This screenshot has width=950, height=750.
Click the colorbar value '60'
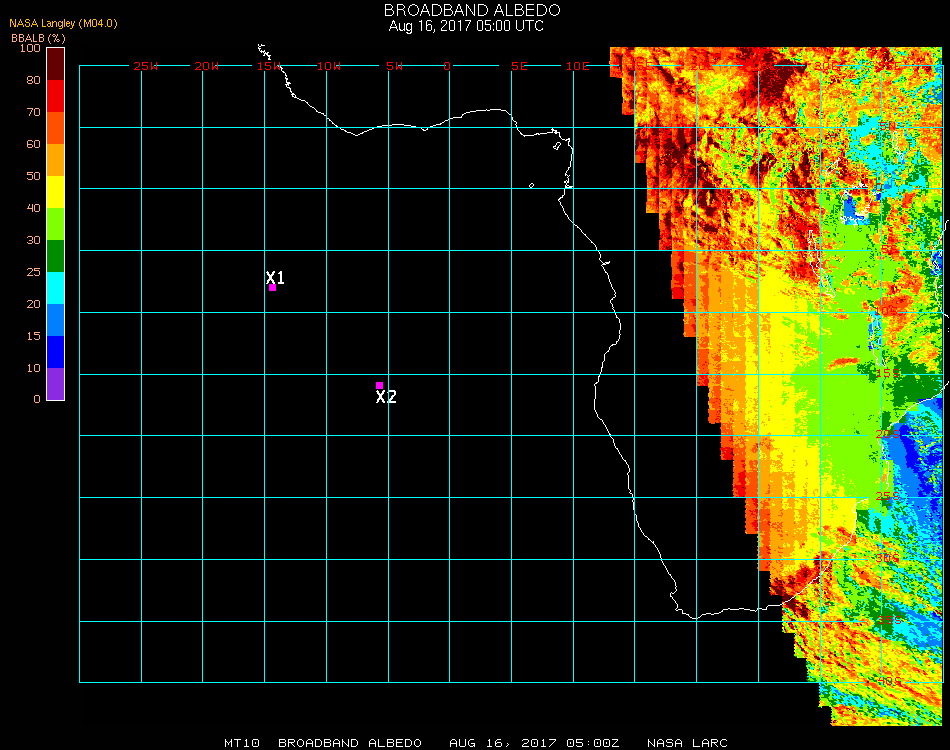[x=33, y=144]
